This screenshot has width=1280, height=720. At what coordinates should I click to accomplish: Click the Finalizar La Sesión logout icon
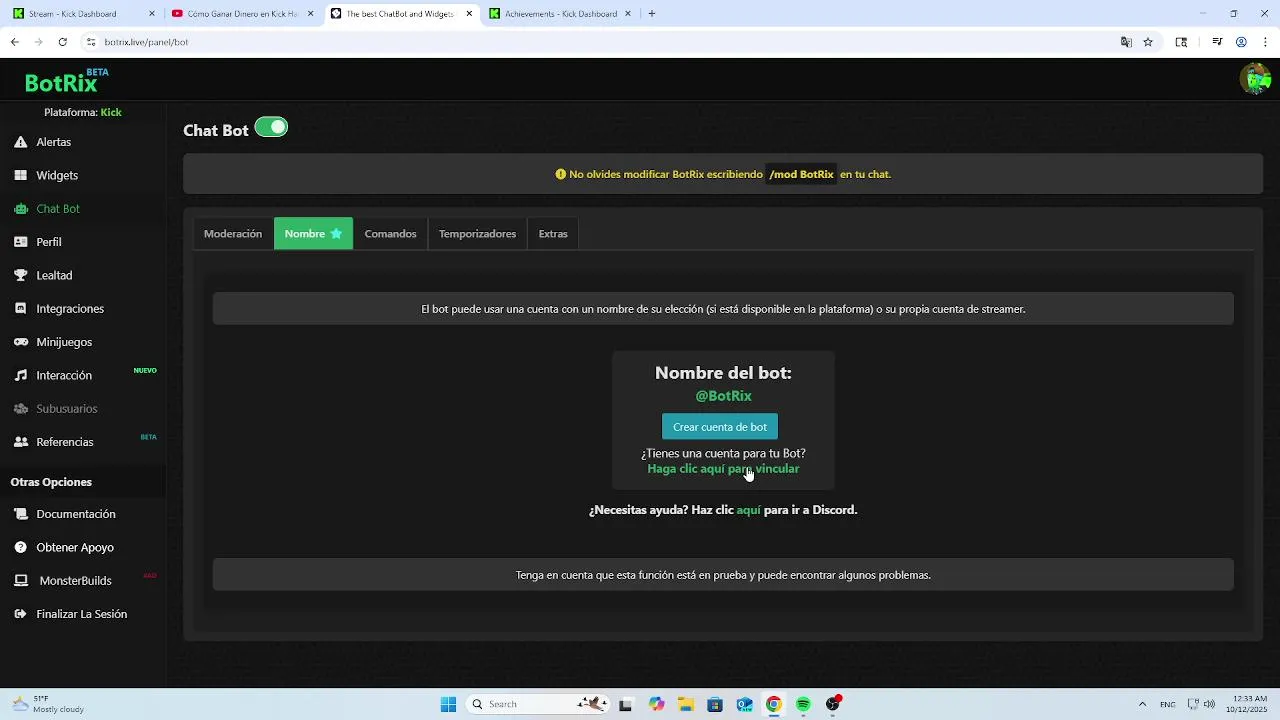pos(20,614)
